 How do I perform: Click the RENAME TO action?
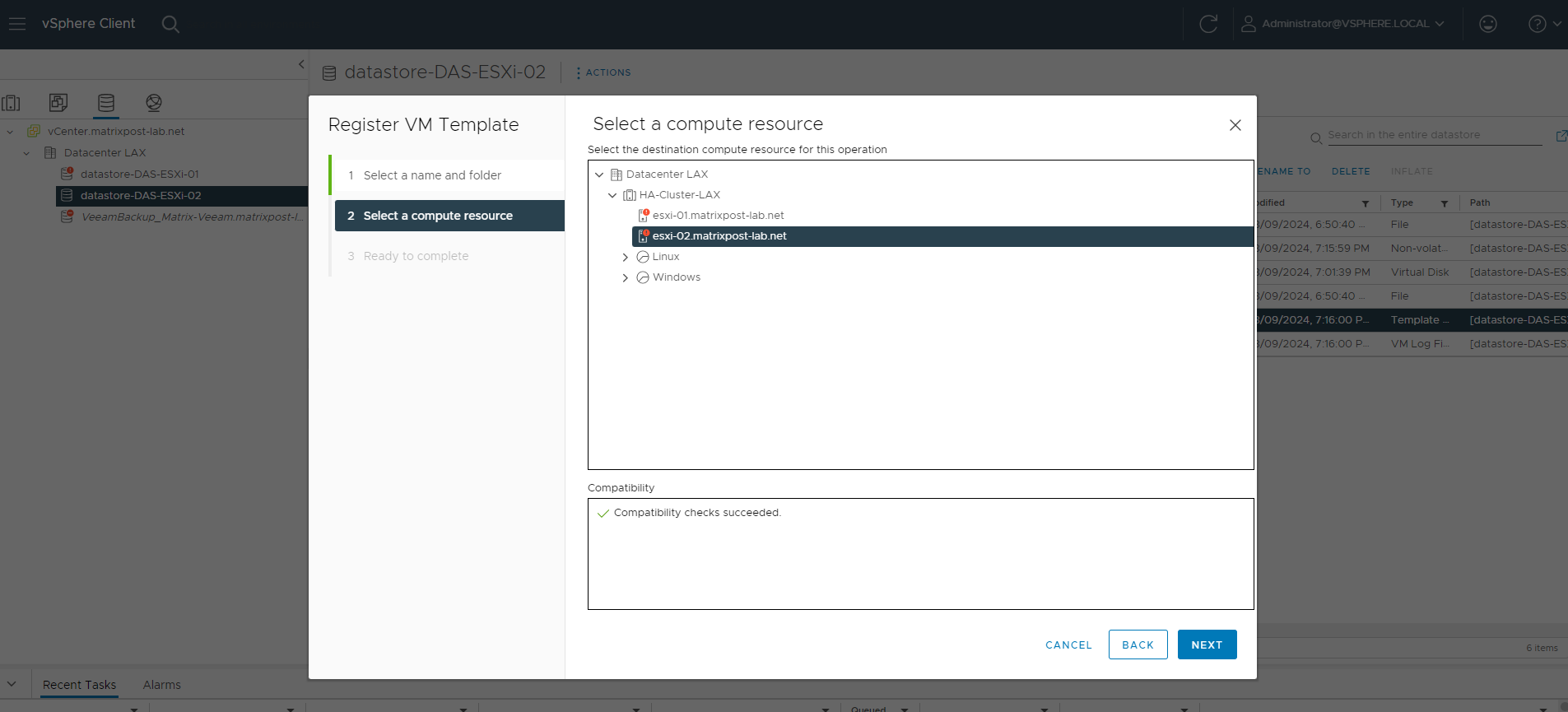point(1283,171)
